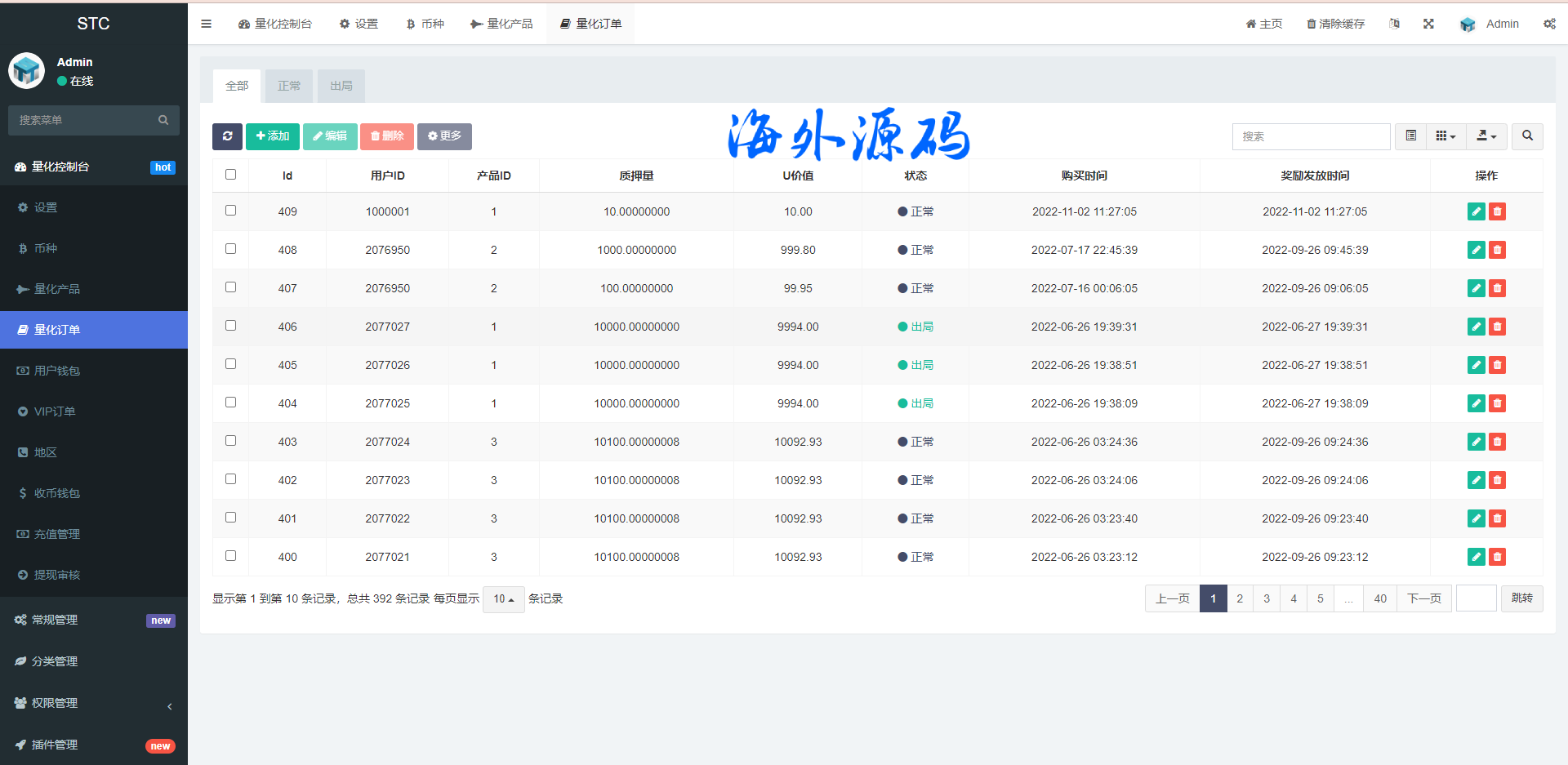Open the page size 10 dropdown
Viewport: 1568px width, 765px height.
[503, 599]
